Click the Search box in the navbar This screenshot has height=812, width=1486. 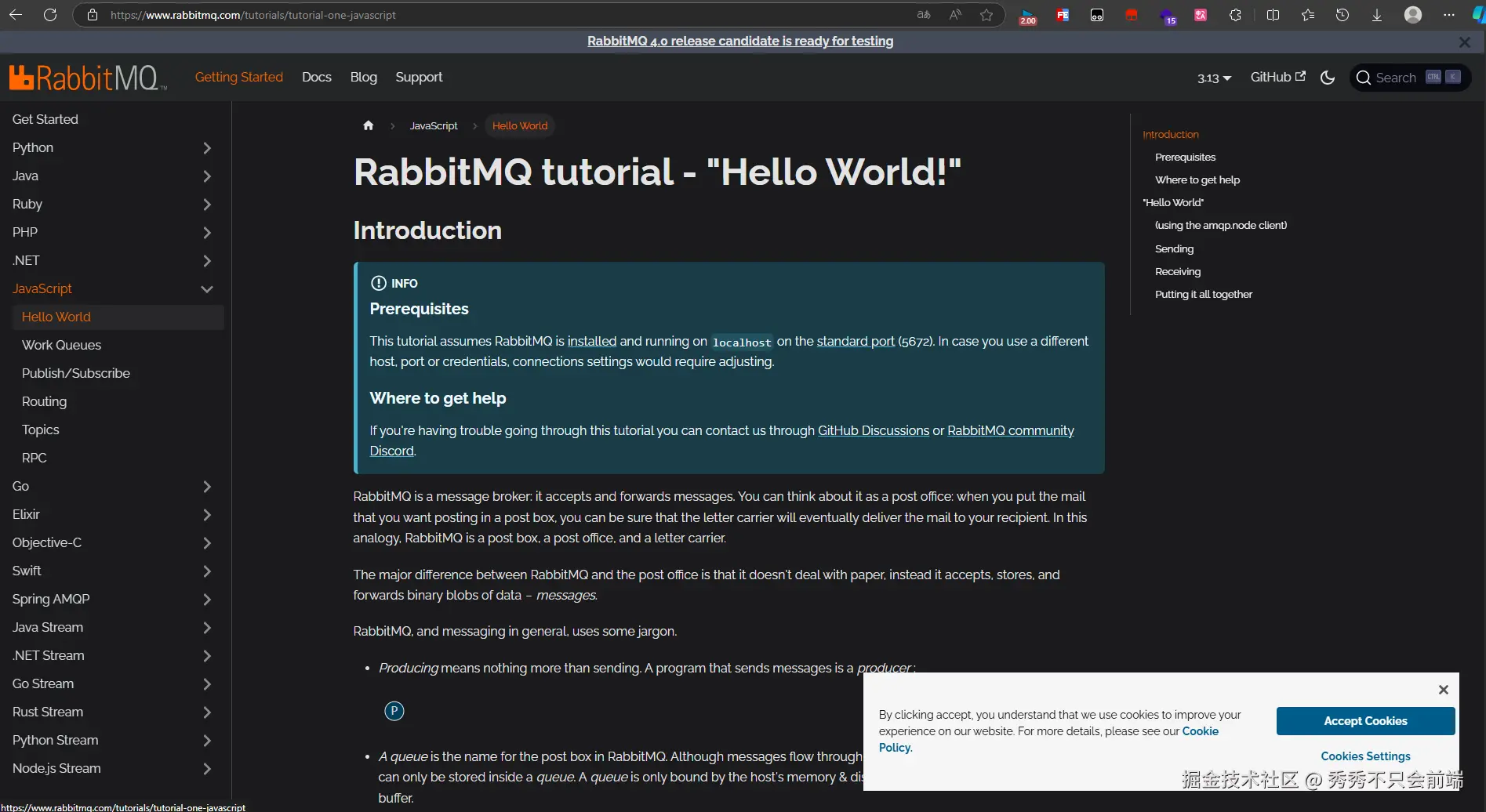point(1409,77)
